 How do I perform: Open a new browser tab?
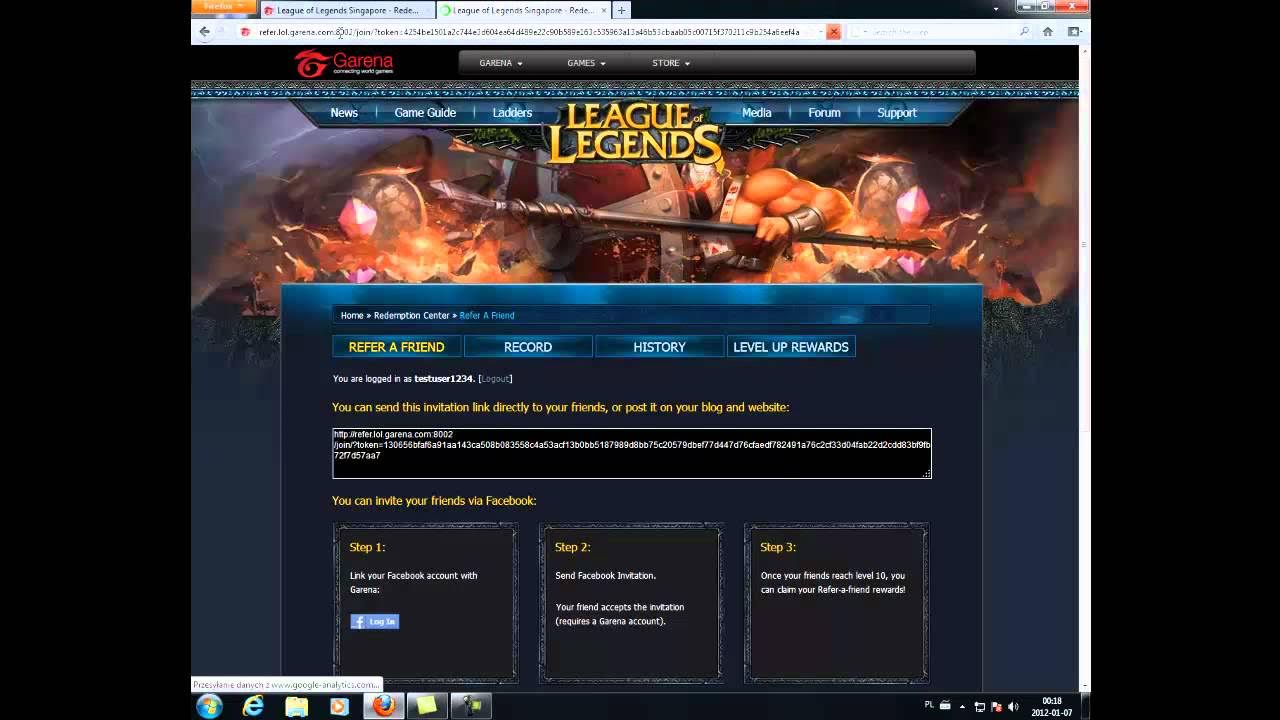(x=621, y=10)
